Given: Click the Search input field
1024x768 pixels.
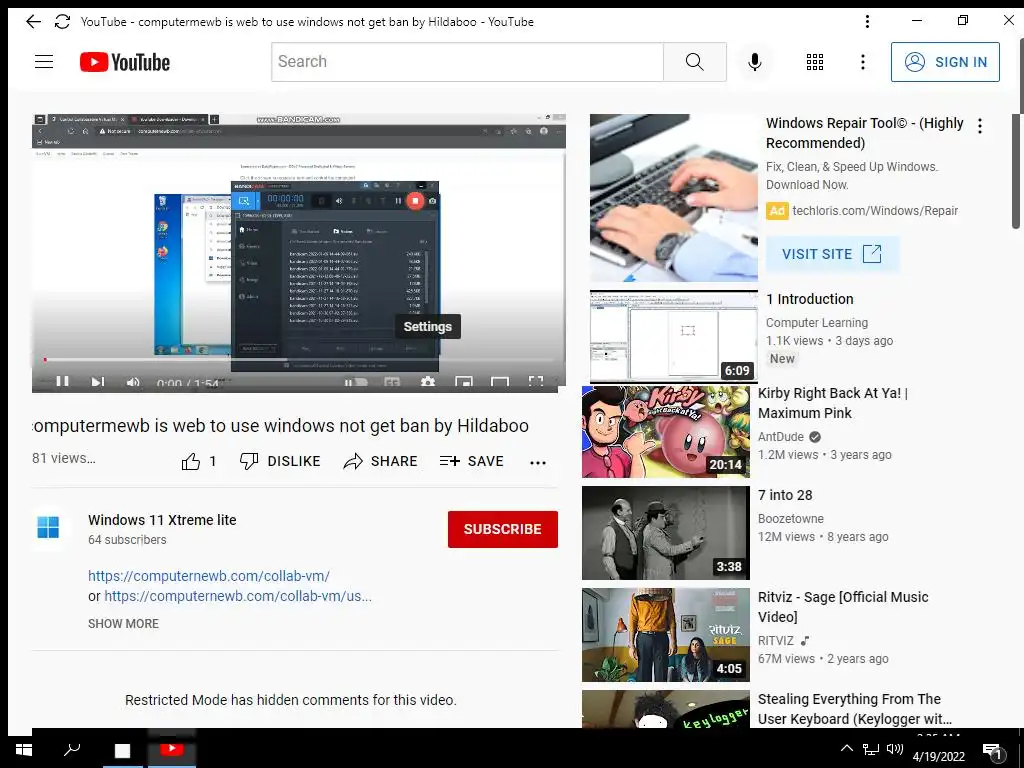Looking at the screenshot, I should 467,62.
